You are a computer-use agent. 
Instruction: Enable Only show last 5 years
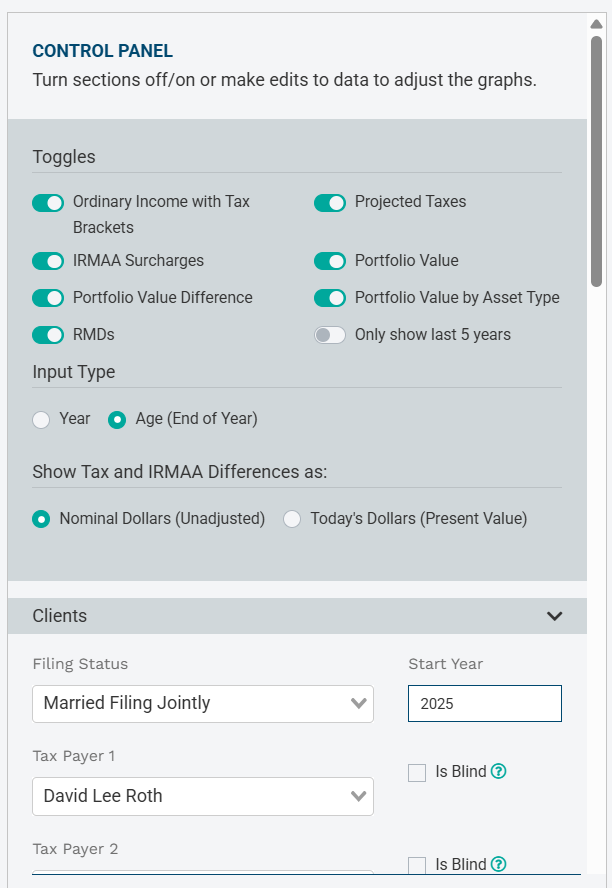coord(330,334)
